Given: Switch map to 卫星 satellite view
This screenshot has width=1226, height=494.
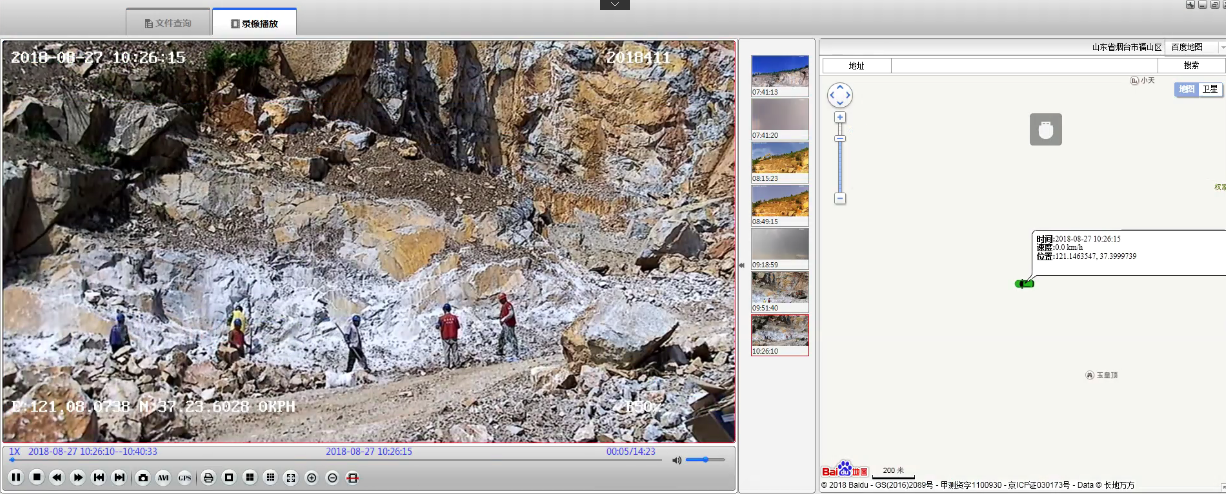Looking at the screenshot, I should 1210,89.
